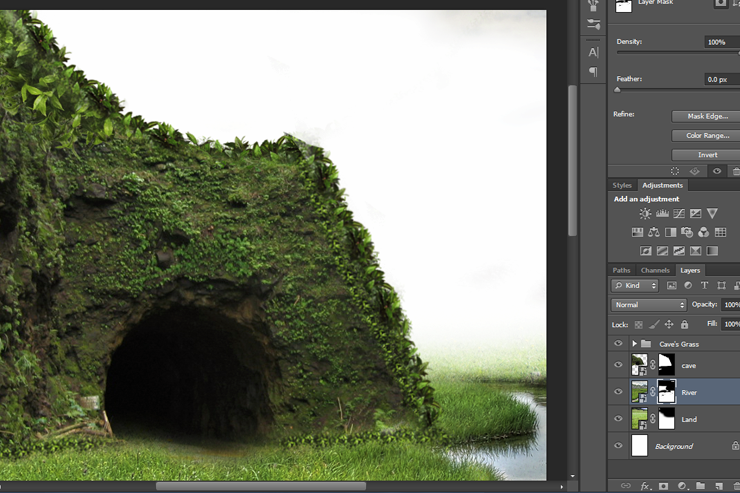
Task: Open the Character panel icon
Action: [593, 52]
